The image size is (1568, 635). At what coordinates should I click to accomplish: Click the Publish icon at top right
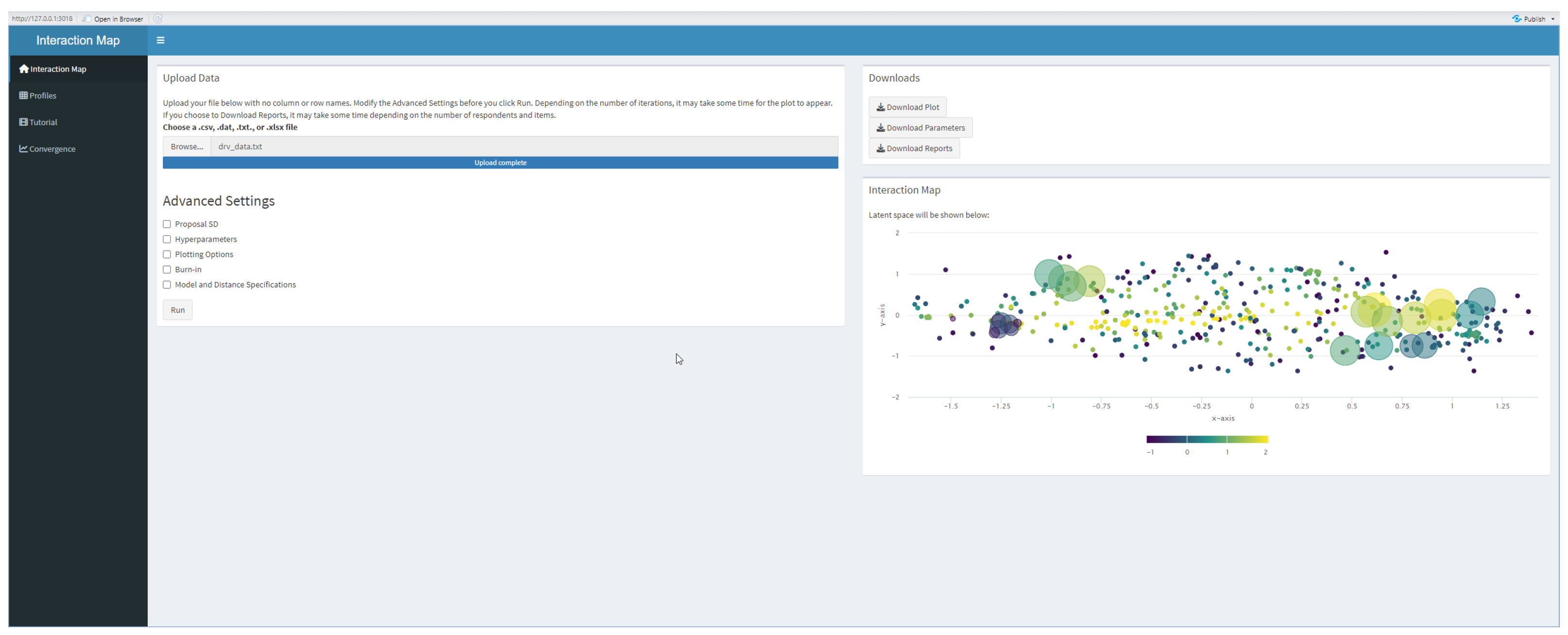pyautogui.click(x=1518, y=19)
